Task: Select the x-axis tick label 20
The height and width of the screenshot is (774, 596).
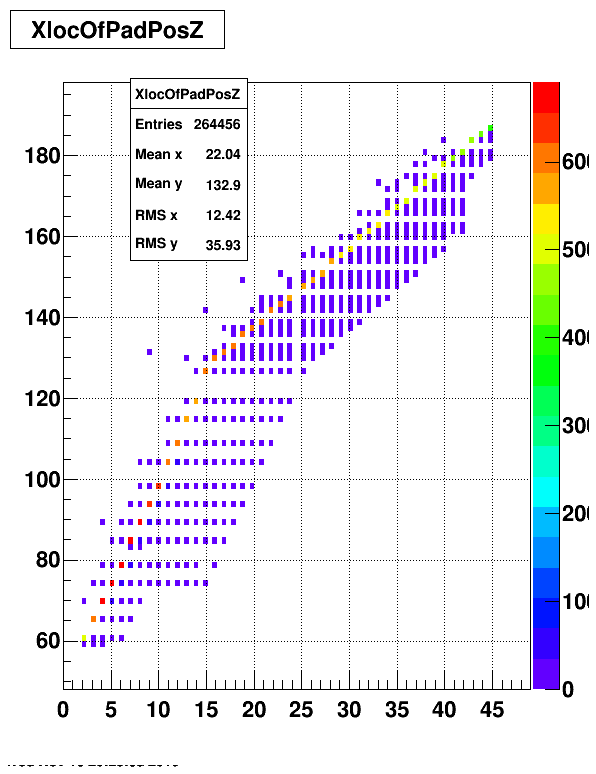Action: [x=254, y=710]
